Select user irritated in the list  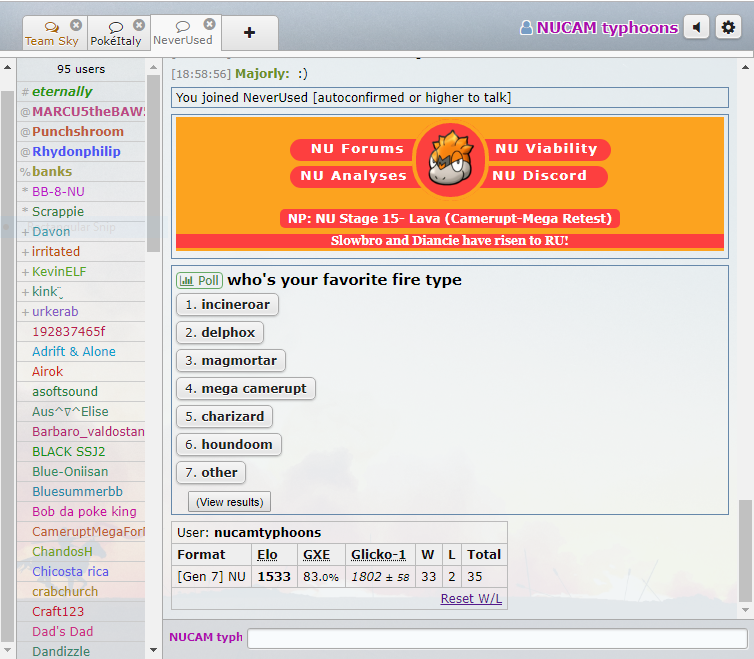point(81,252)
